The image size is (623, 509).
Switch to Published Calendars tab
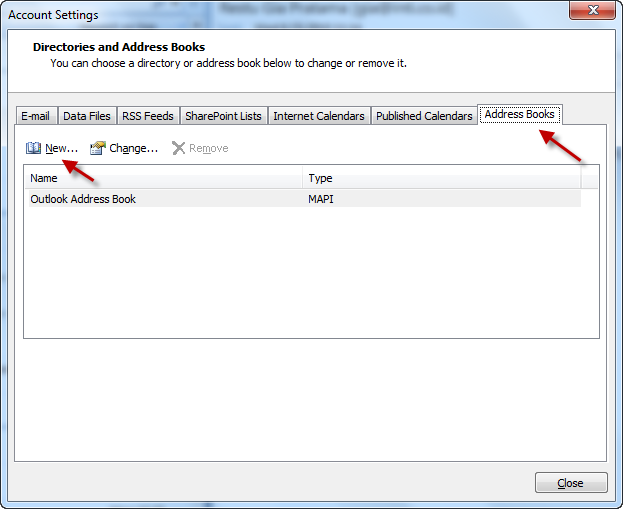(x=424, y=116)
